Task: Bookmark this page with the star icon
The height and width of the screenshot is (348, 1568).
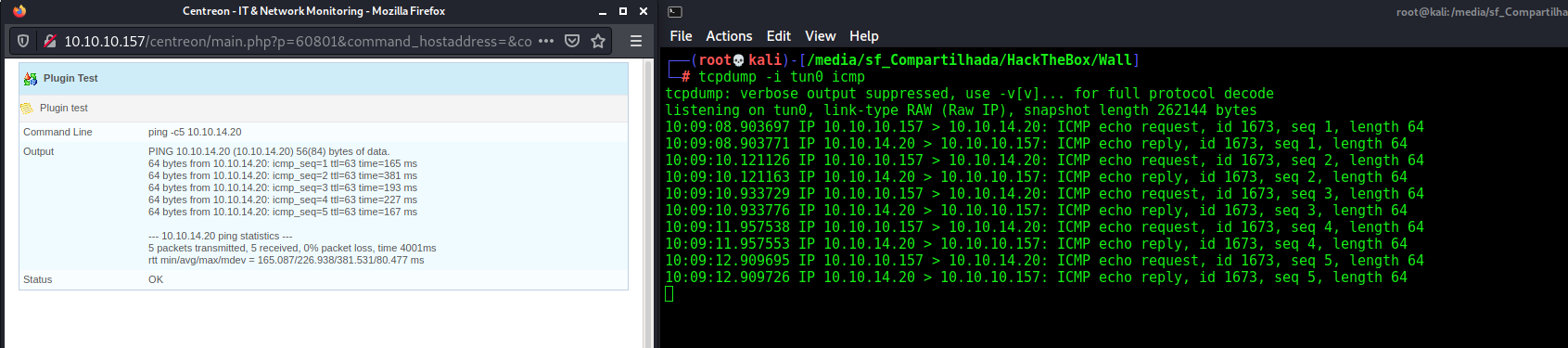Action: point(598,41)
